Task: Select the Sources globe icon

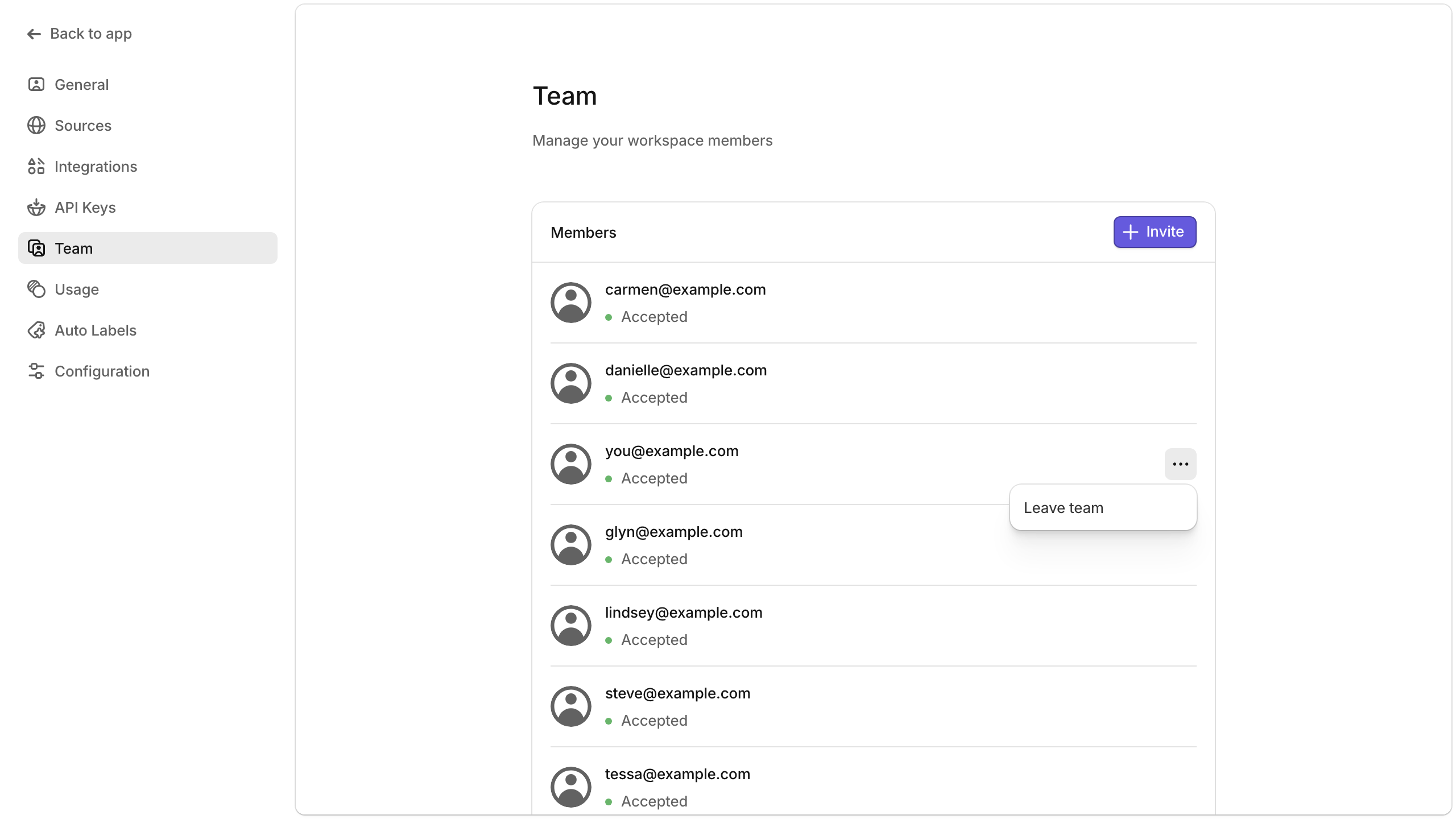Action: point(36,125)
